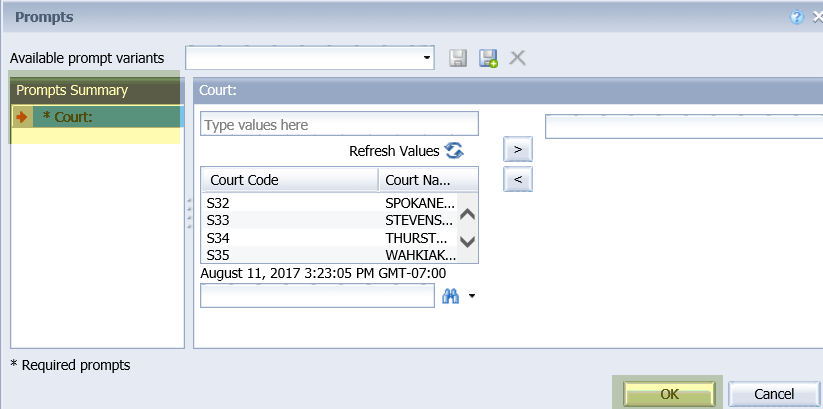Open search options dropdown arrow
Viewport: 823px width, 409px height.
click(x=471, y=296)
